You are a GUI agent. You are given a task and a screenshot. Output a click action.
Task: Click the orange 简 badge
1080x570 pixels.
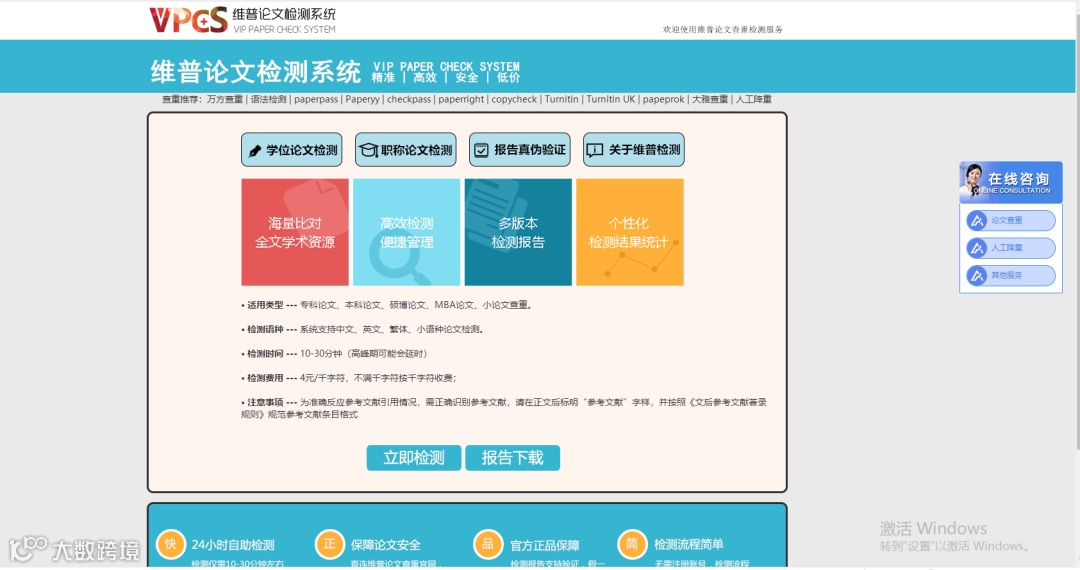click(632, 544)
